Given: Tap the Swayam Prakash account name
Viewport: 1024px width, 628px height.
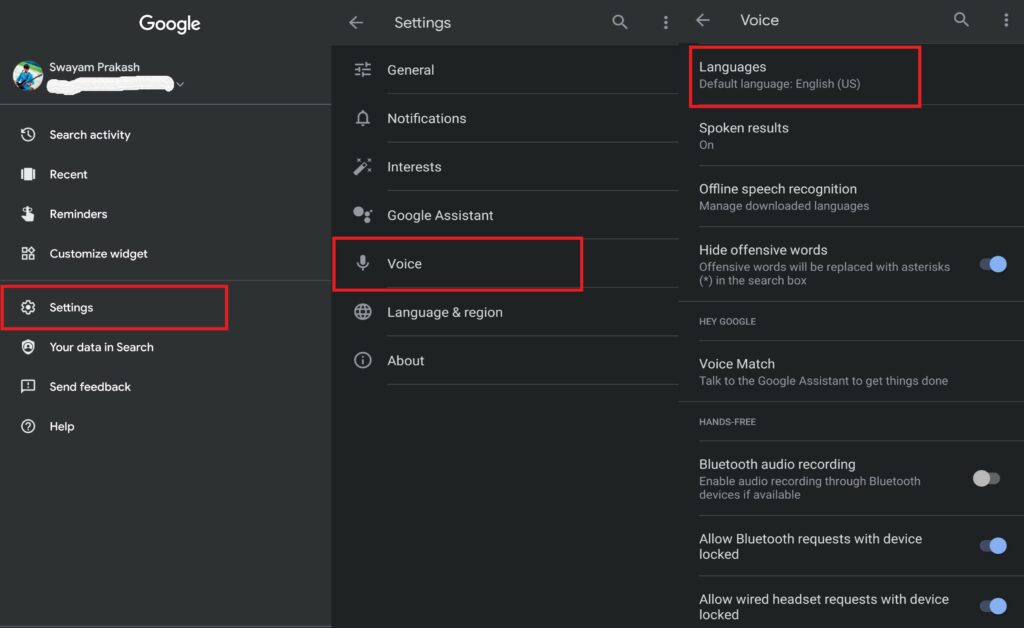Looking at the screenshot, I should click(94, 67).
